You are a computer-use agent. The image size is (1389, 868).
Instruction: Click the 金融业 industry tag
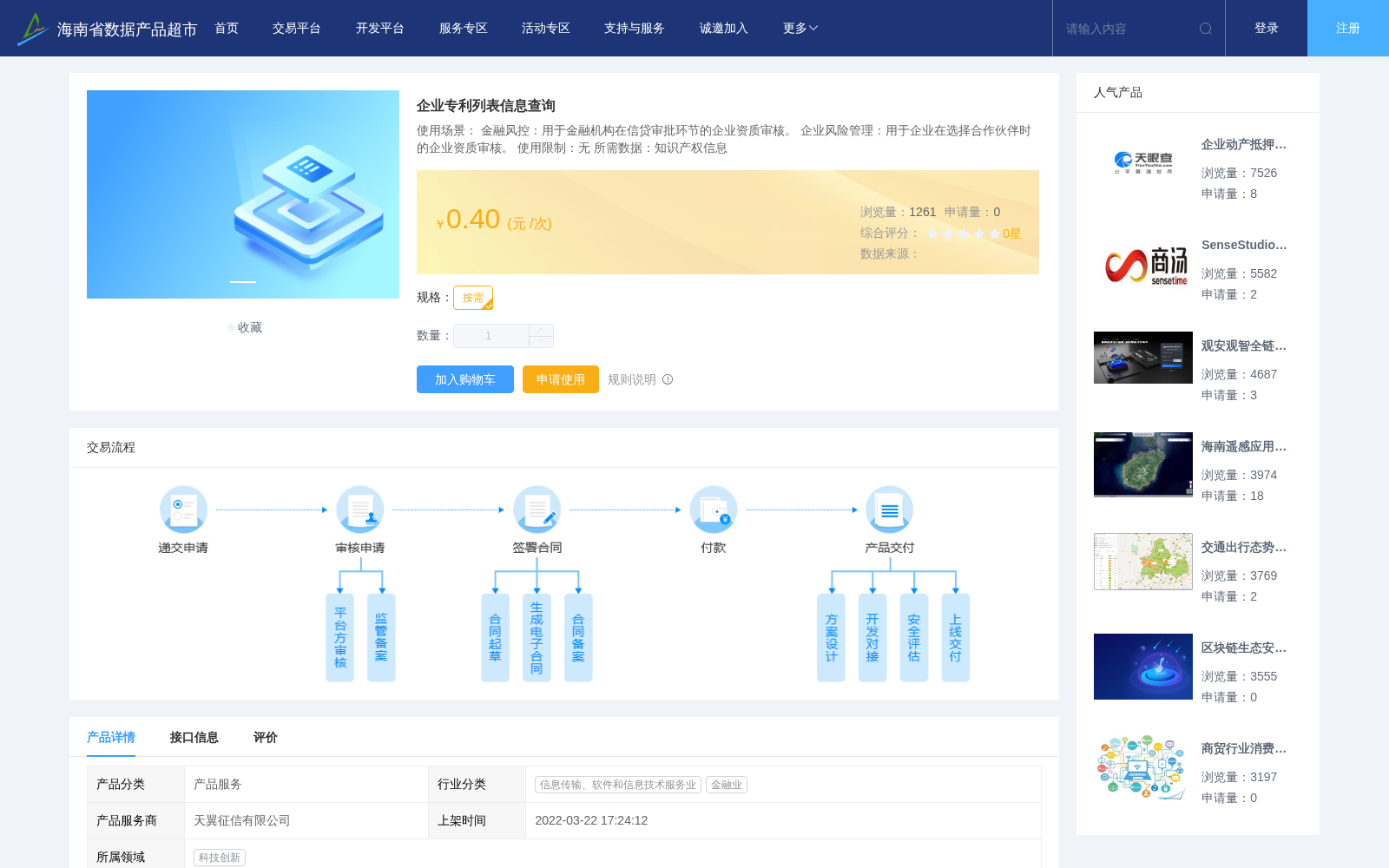tap(727, 785)
